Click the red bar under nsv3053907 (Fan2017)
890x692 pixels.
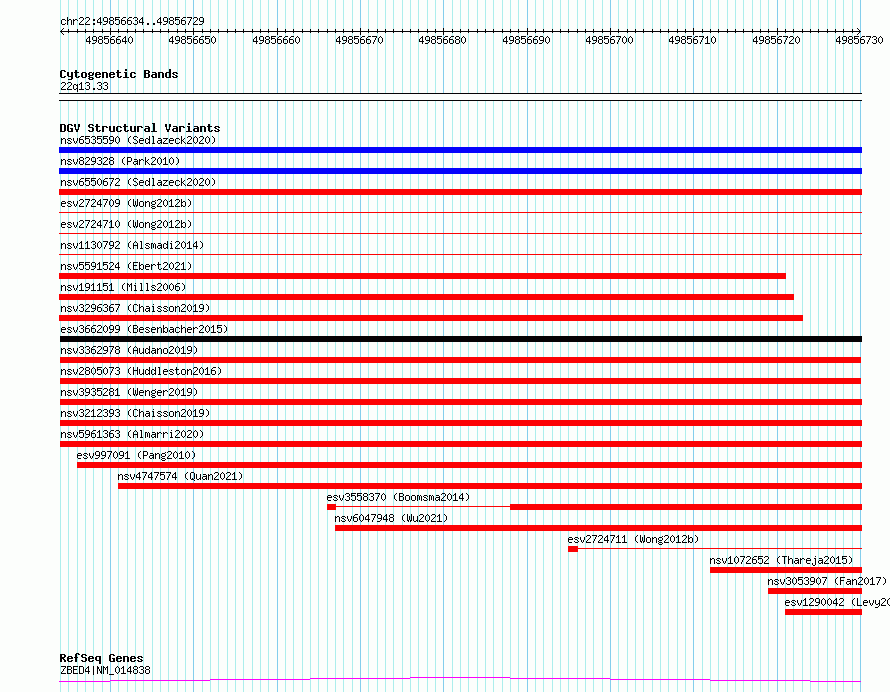(815, 591)
